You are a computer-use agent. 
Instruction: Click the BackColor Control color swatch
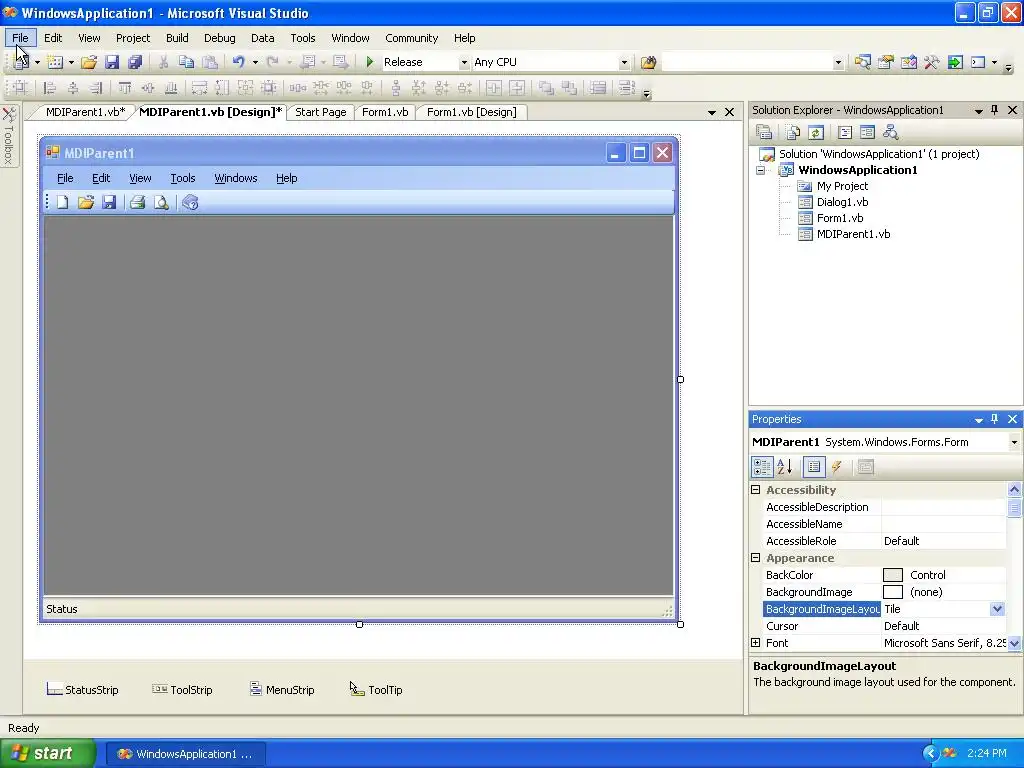click(x=892, y=575)
